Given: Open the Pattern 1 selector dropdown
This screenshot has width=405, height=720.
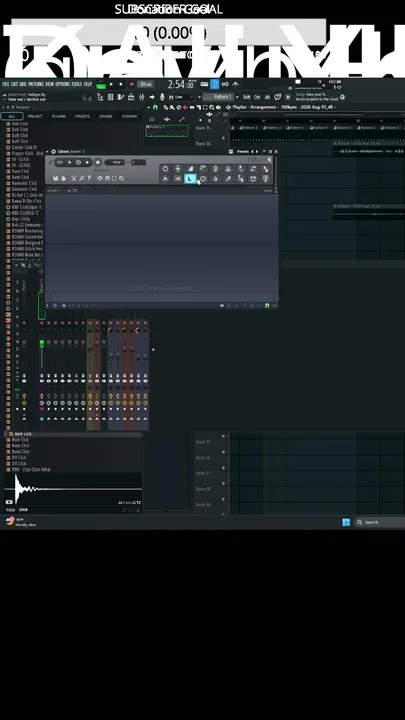Looking at the screenshot, I should click(219, 97).
